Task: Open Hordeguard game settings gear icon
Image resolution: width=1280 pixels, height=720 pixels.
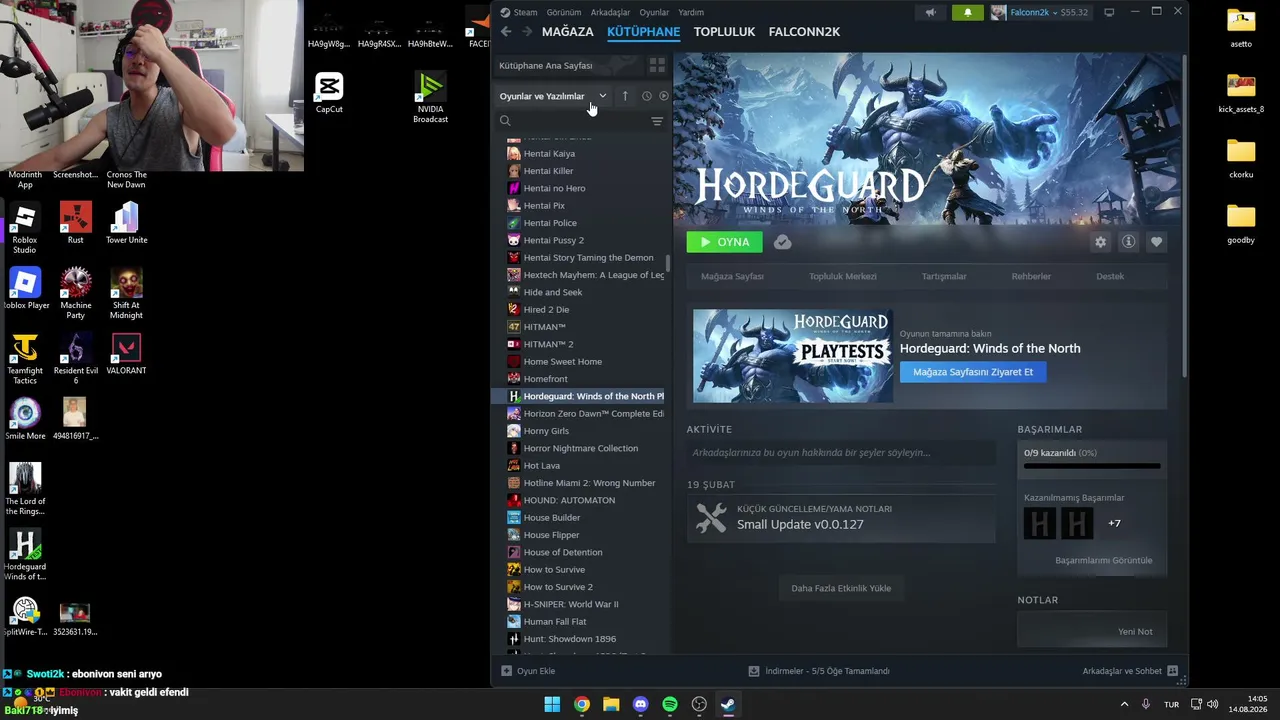Action: tap(1100, 242)
